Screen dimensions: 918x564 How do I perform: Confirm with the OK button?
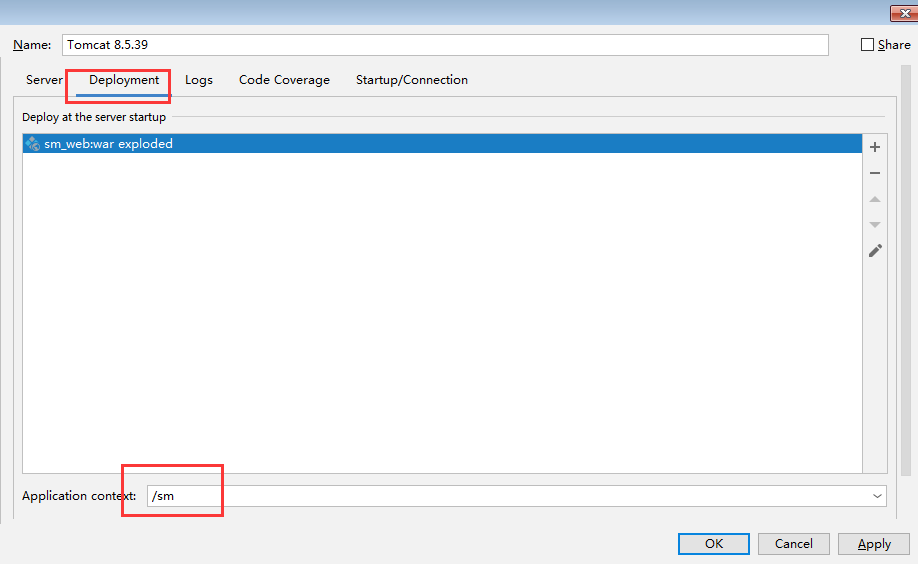714,544
